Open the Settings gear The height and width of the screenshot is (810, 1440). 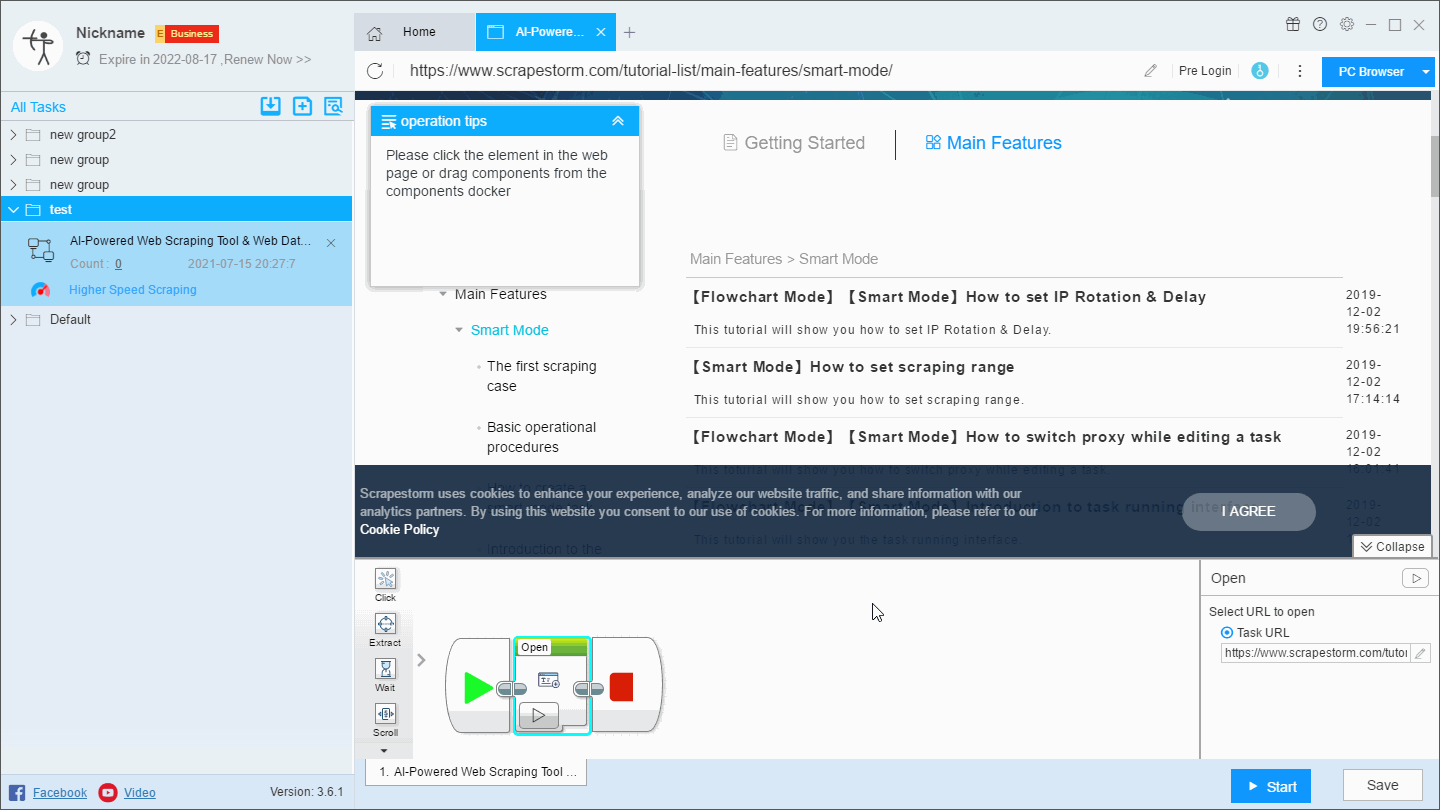1346,24
